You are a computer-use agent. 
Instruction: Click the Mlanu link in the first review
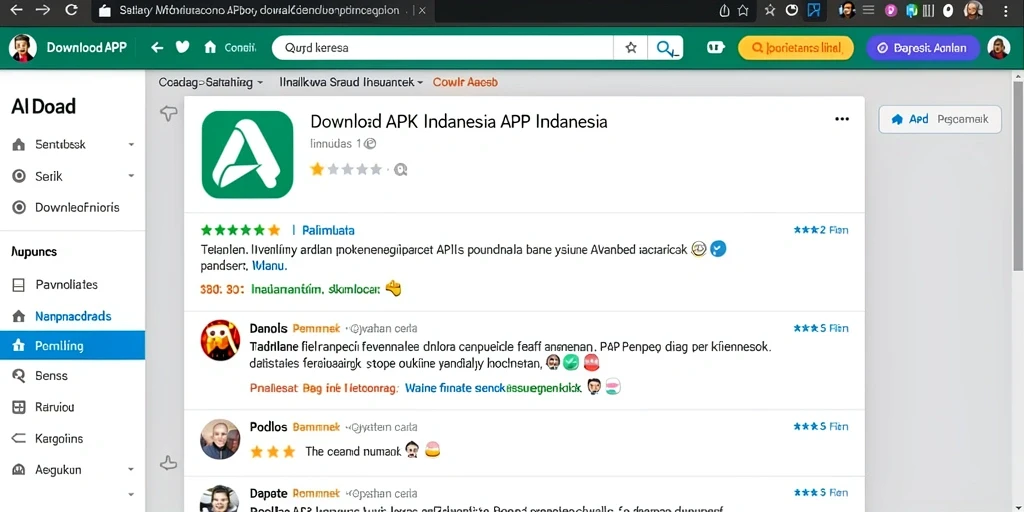[x=270, y=266]
